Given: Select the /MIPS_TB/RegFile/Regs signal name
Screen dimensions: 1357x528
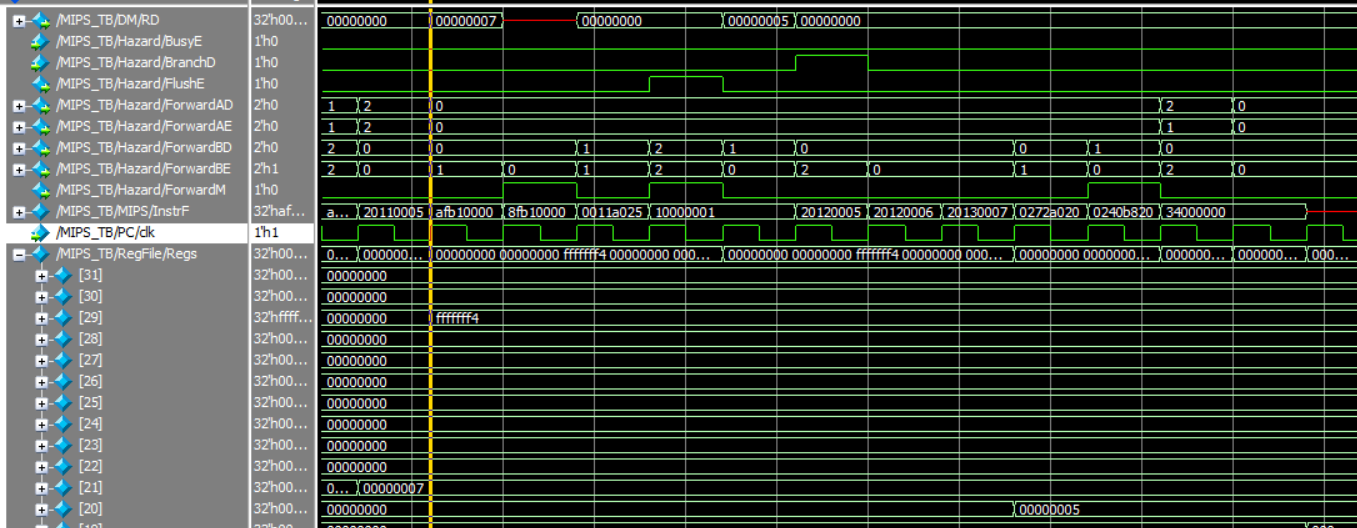Looking at the screenshot, I should coord(127,253).
